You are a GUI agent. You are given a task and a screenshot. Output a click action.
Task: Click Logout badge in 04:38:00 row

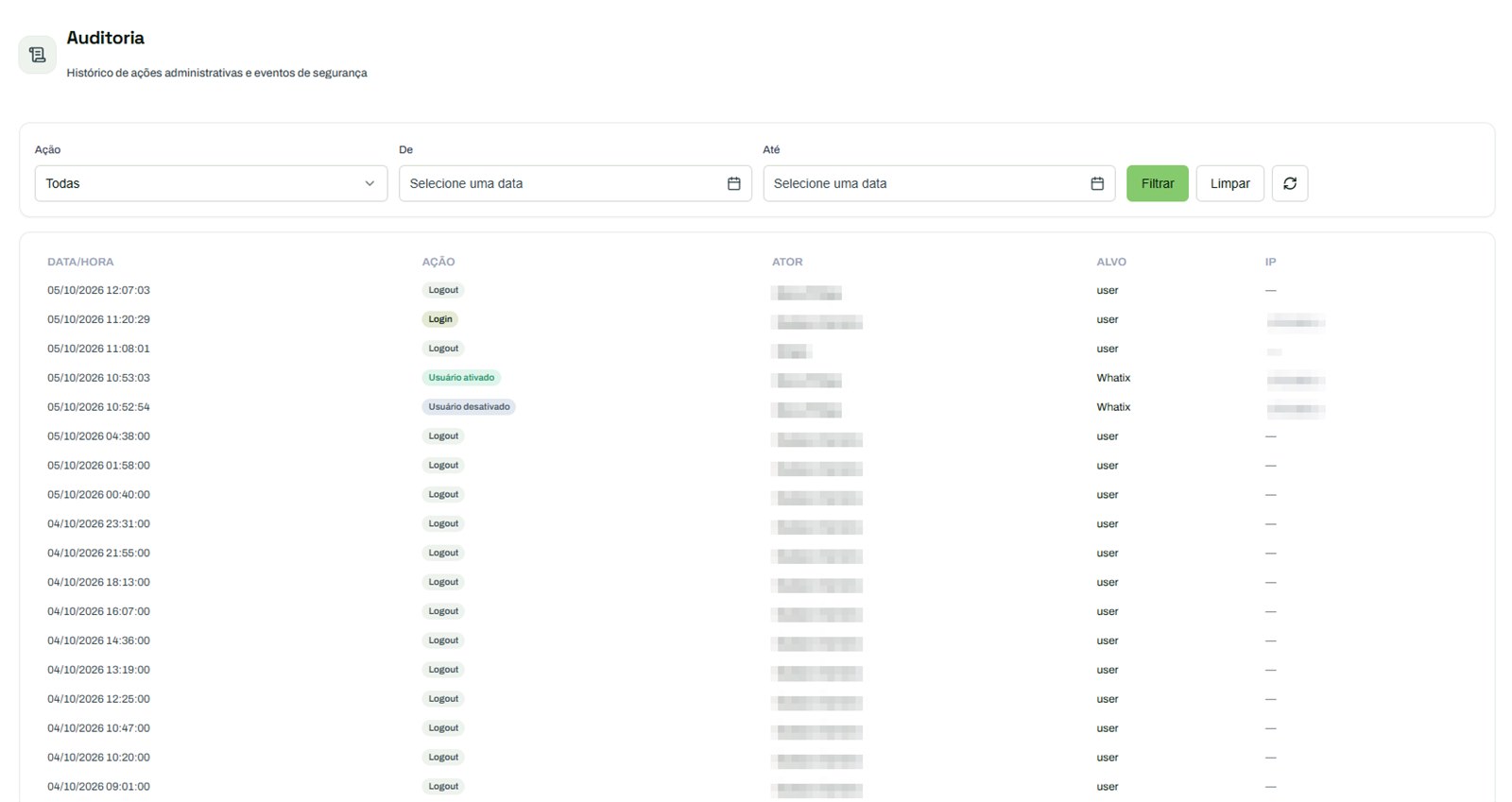[443, 436]
